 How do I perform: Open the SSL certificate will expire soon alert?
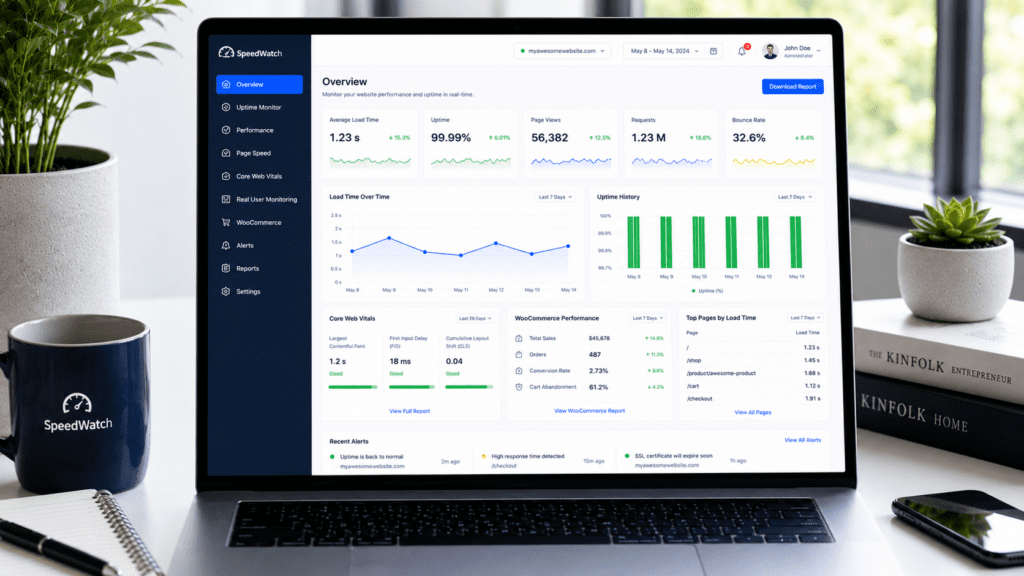(686, 460)
